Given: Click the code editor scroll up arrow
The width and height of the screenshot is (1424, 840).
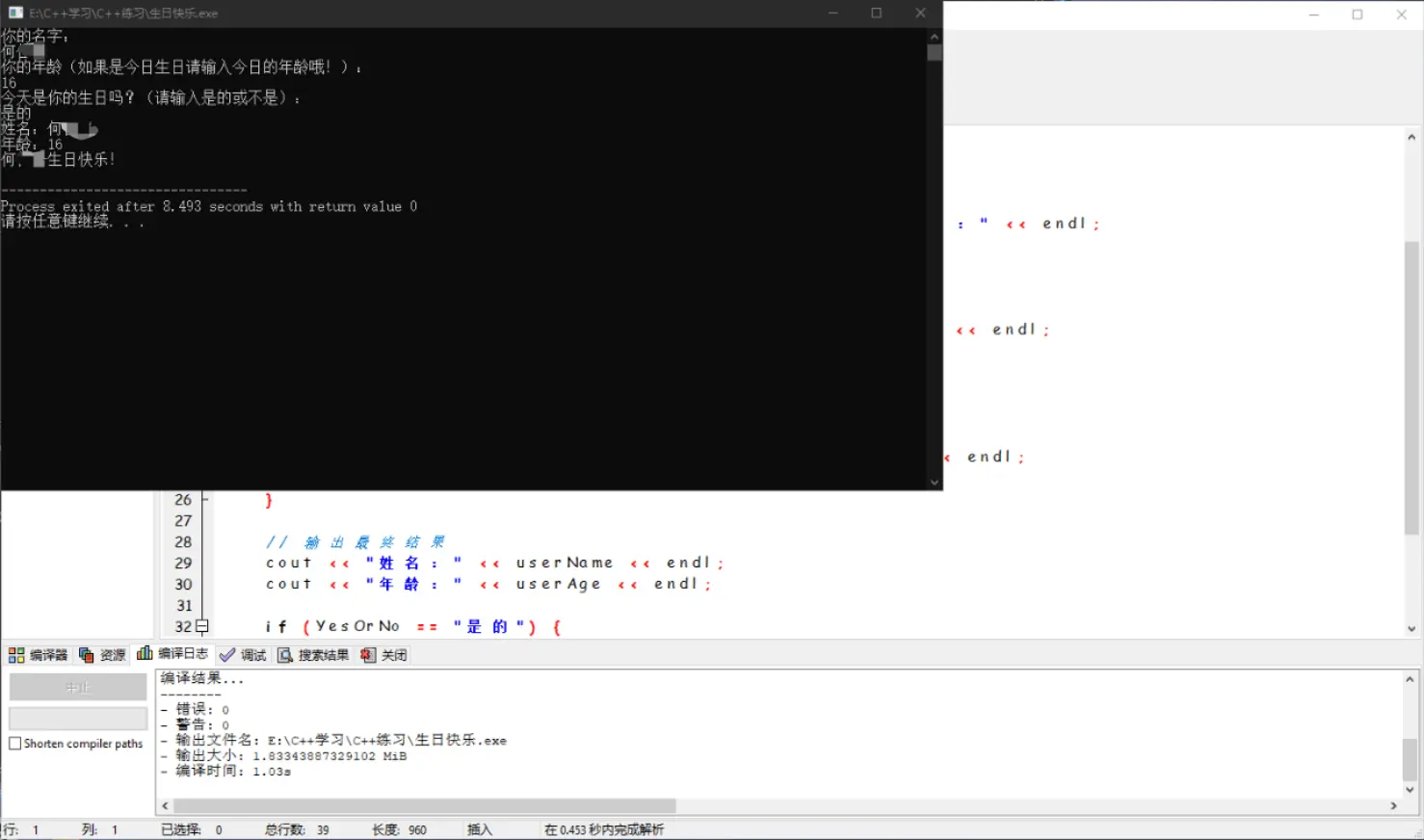Looking at the screenshot, I should pos(1411,137).
